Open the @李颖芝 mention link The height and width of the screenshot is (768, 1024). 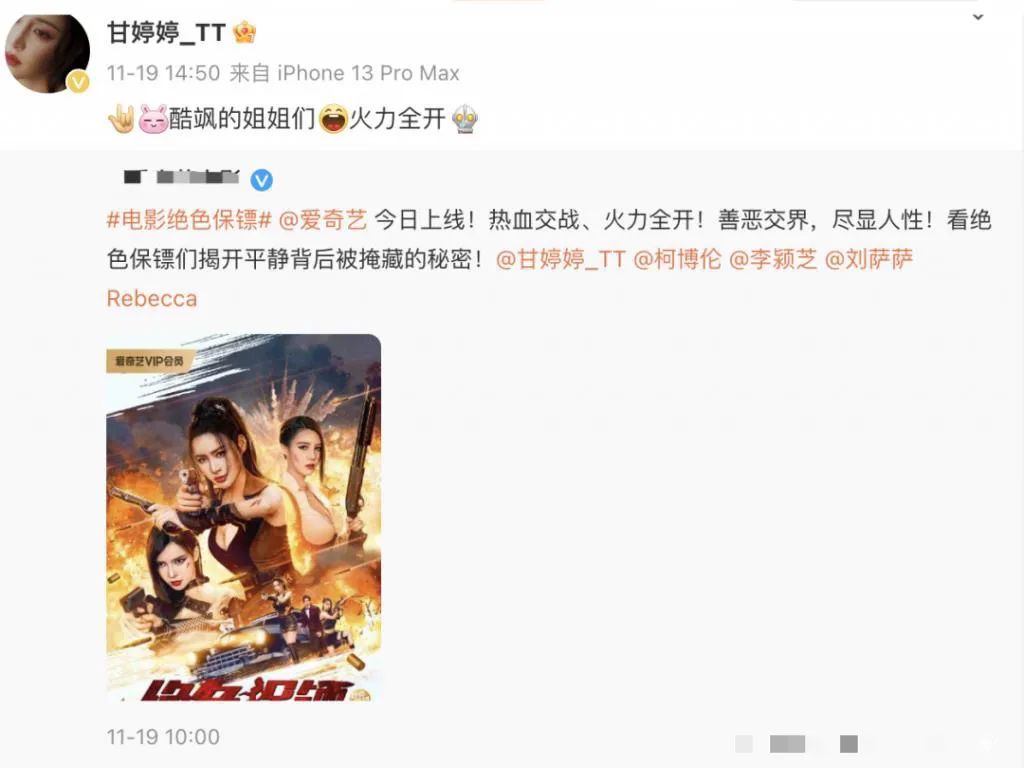773,259
